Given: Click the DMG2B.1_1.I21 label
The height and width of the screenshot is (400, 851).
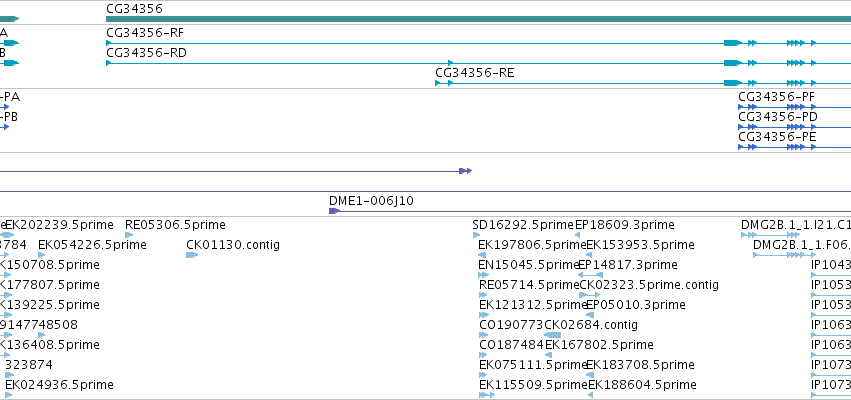Looking at the screenshot, I should pos(796,225).
